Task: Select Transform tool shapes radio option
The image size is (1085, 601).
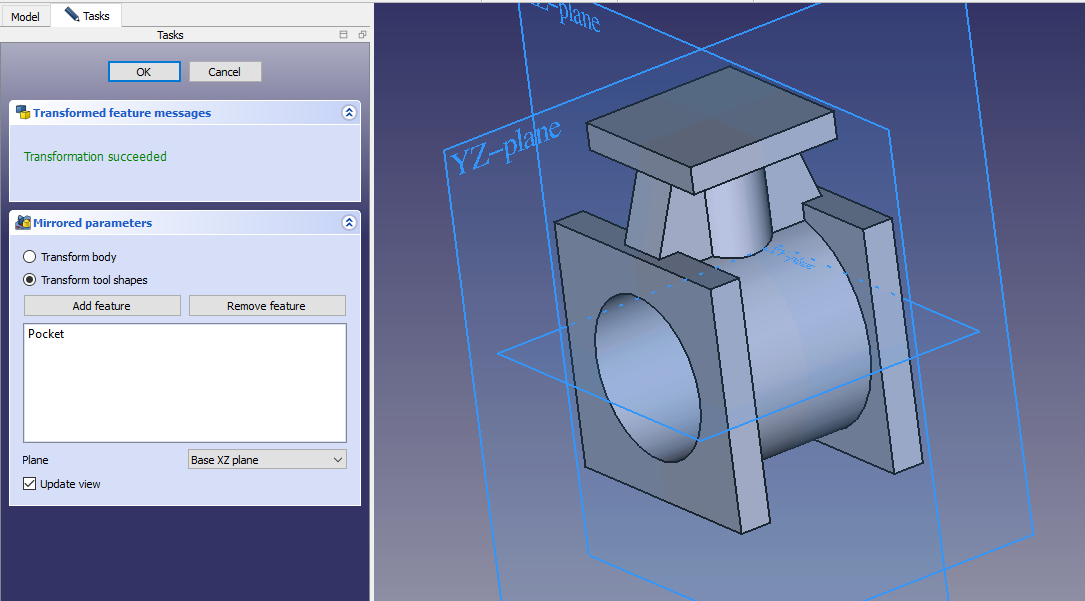Action: pos(30,280)
